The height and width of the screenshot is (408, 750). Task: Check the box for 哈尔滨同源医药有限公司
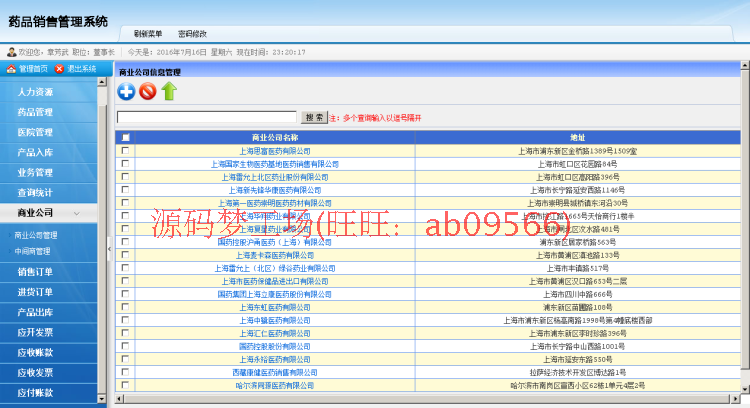click(125, 385)
